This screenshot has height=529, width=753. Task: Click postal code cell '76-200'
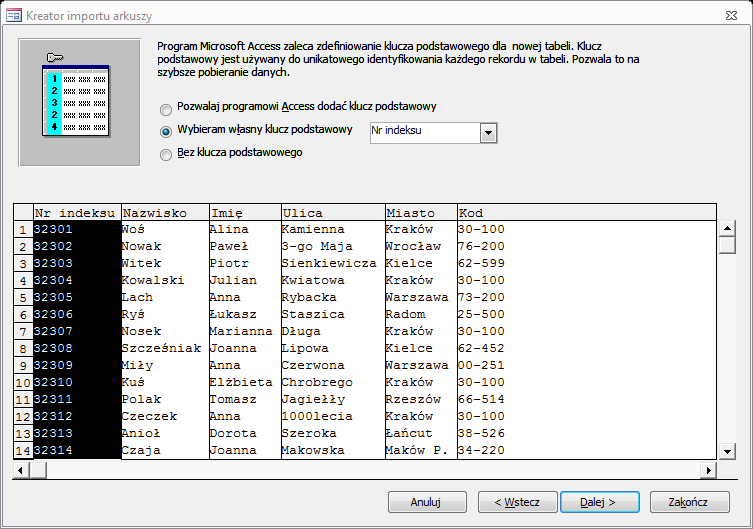(587, 246)
